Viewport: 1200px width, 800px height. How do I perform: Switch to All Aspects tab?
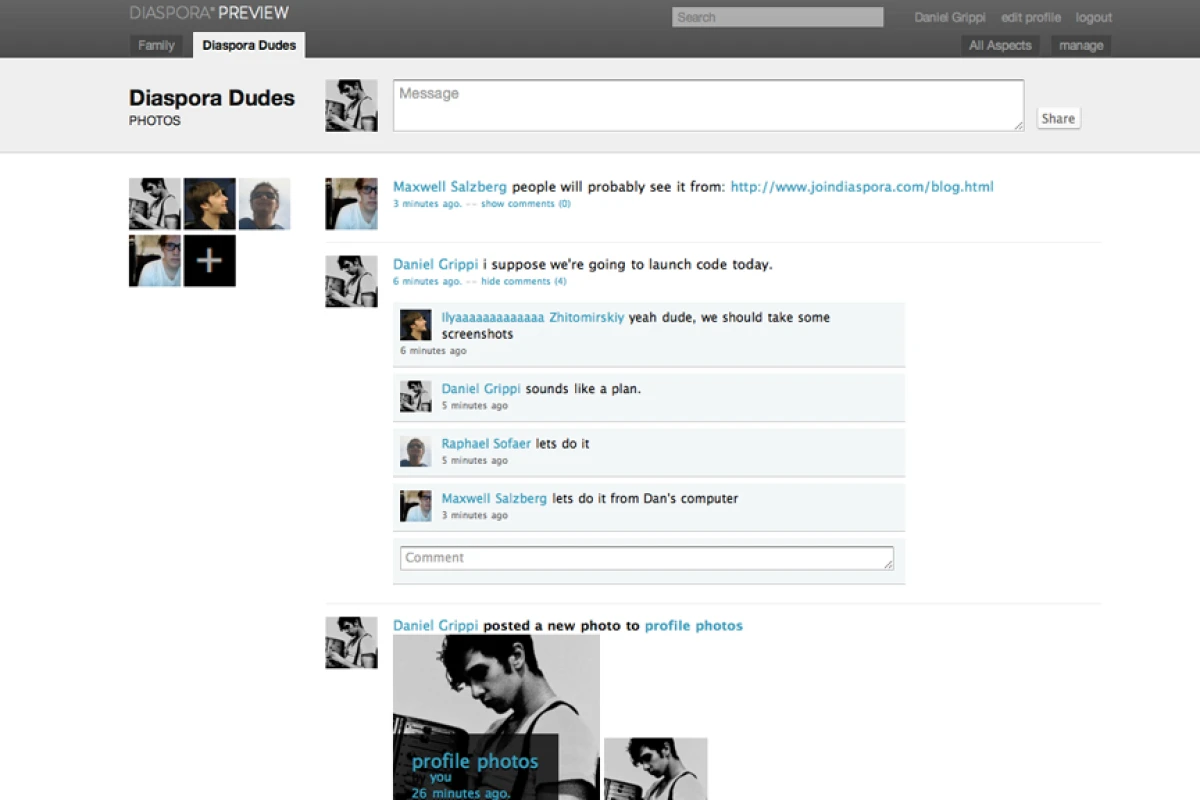pos(1000,45)
